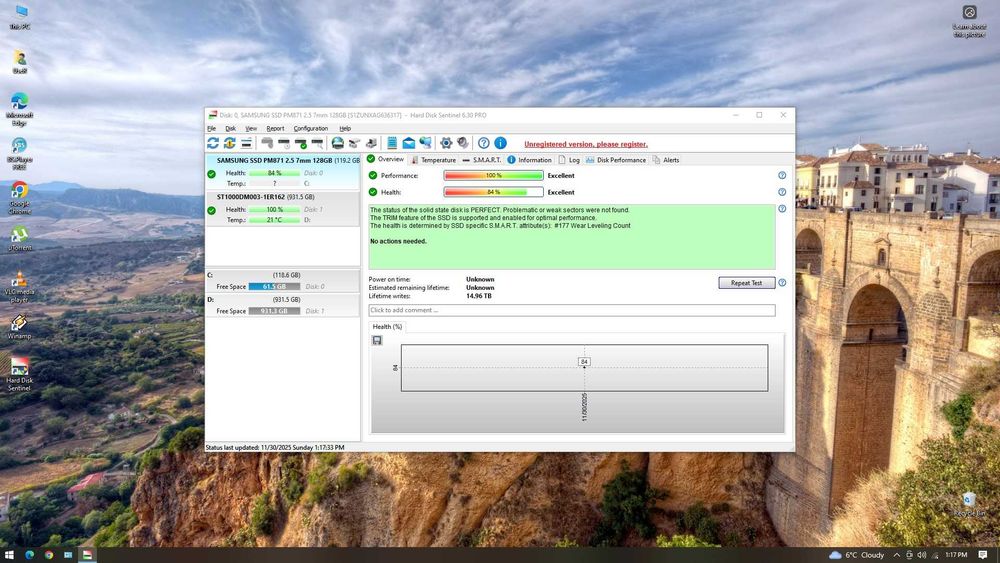The width and height of the screenshot is (1000, 563).
Task: Open uTorrent desktop shortcut
Action: (20, 238)
